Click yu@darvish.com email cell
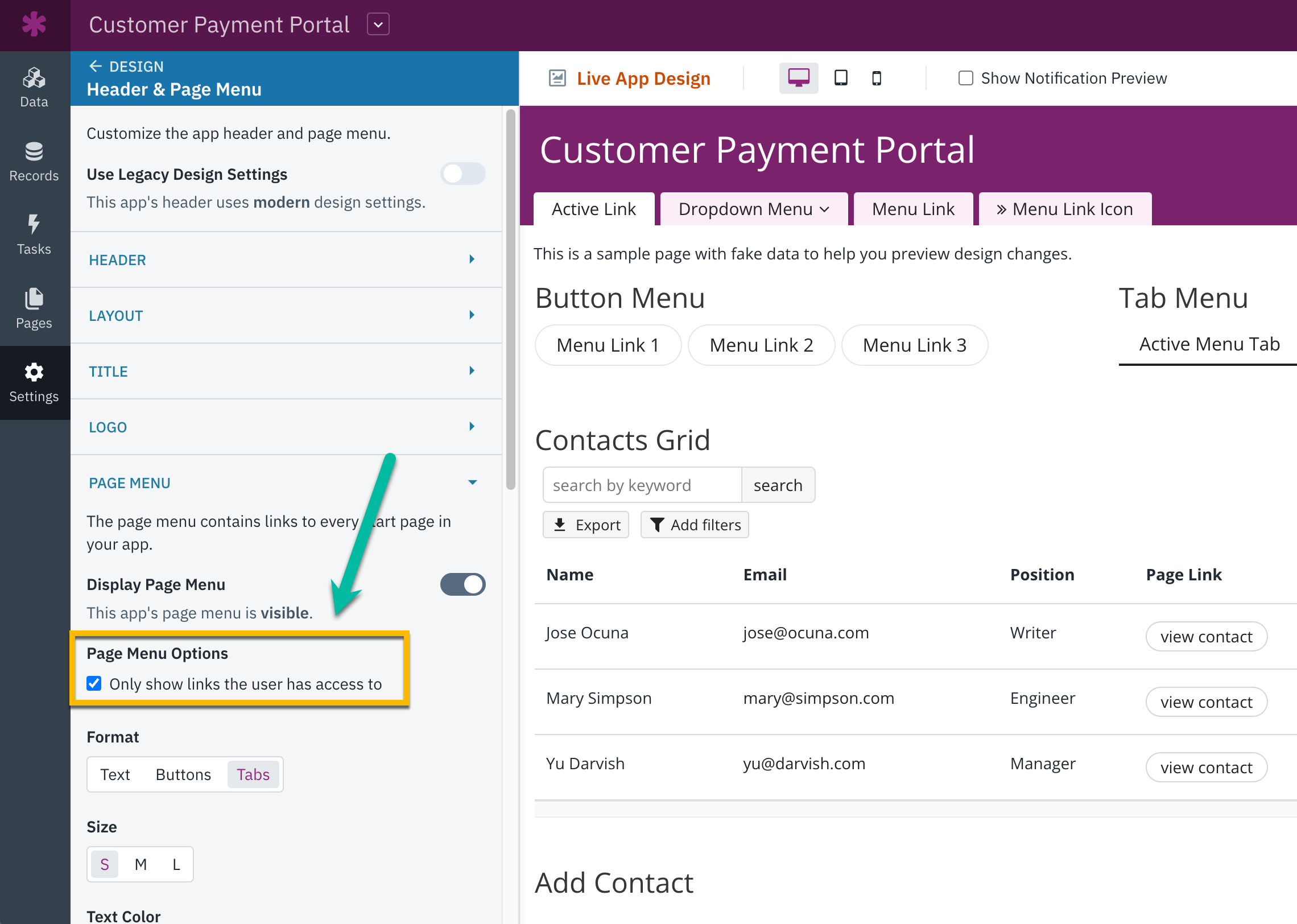The height and width of the screenshot is (924, 1297). coord(804,764)
